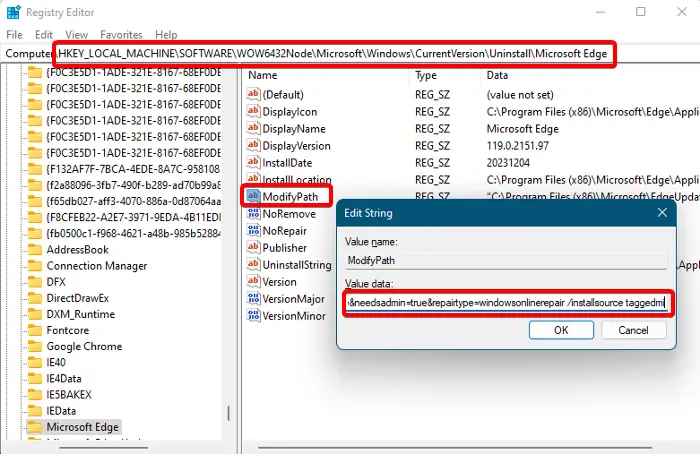700x454 pixels.
Task: Click the ModifyPath string value icon
Action: (253, 196)
